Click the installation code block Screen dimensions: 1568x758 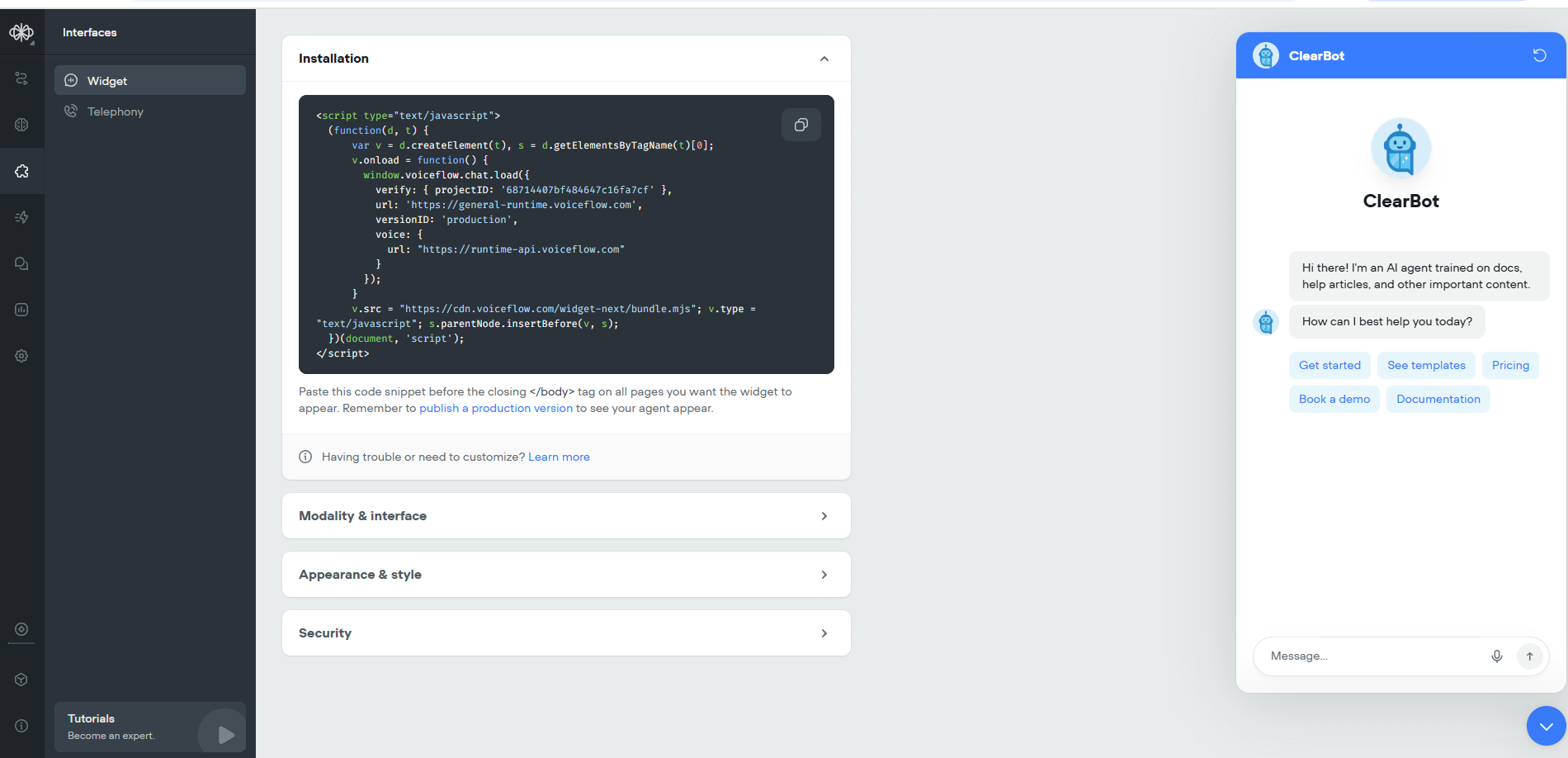566,235
